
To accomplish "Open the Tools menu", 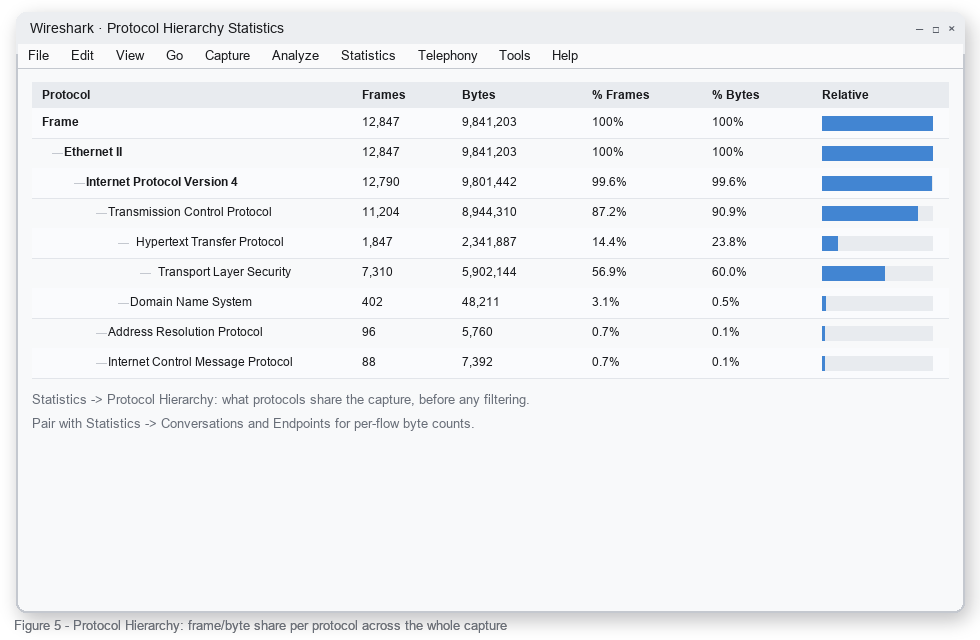I will [x=514, y=56].
